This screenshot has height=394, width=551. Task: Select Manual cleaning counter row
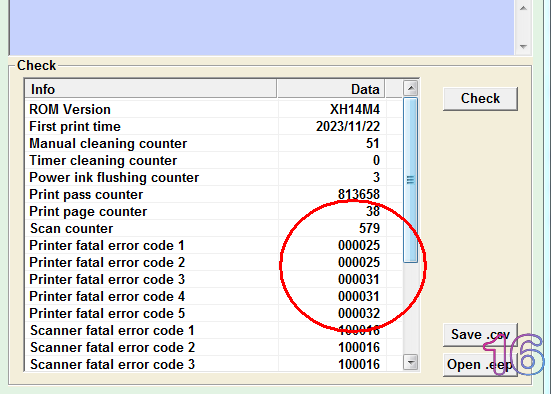click(214, 143)
